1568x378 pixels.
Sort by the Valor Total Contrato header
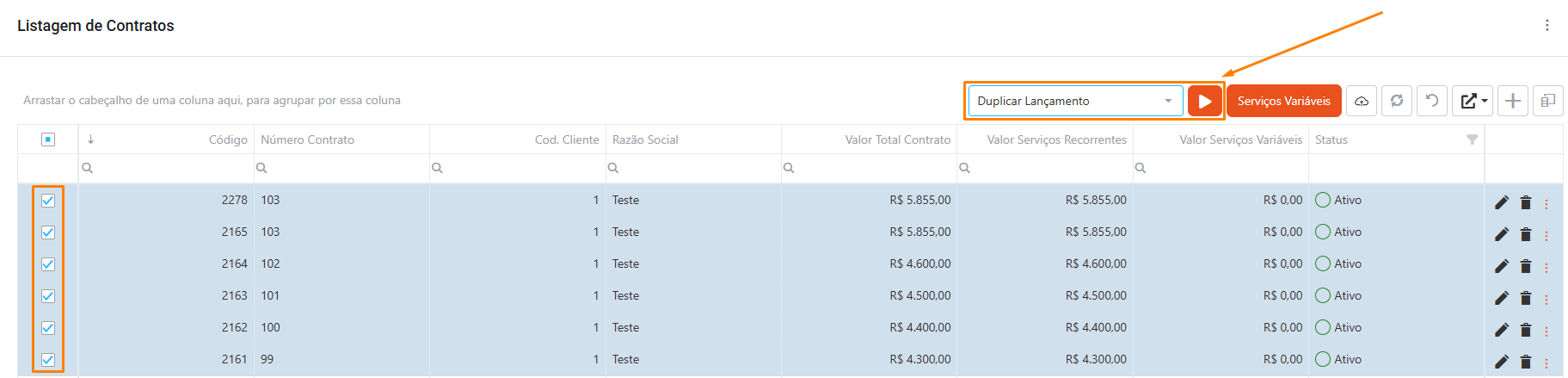tap(897, 139)
